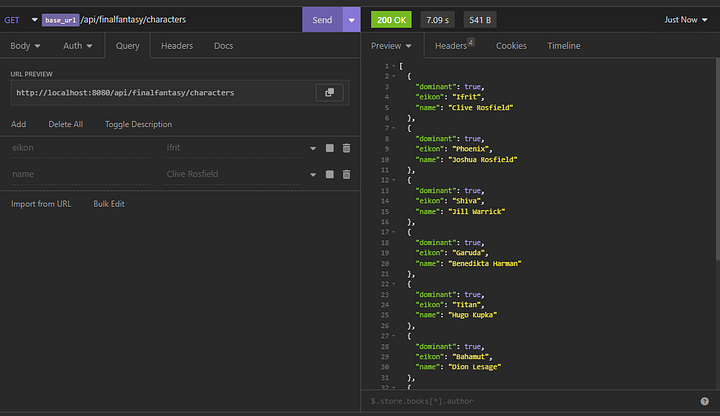720x416 pixels.
Task: Collapse the JSON object at line 27
Action: pos(394,336)
